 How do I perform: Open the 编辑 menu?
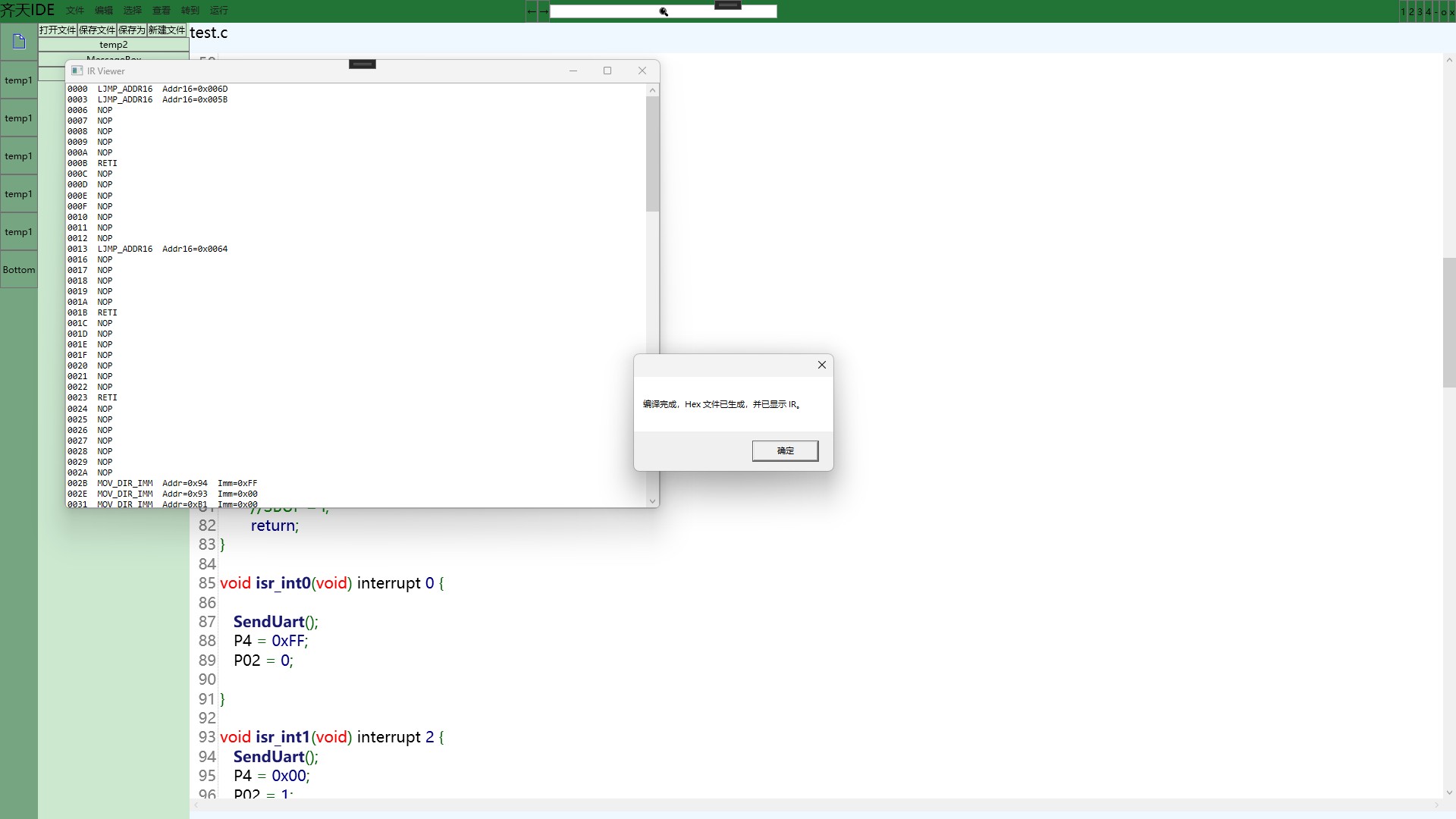(x=104, y=11)
